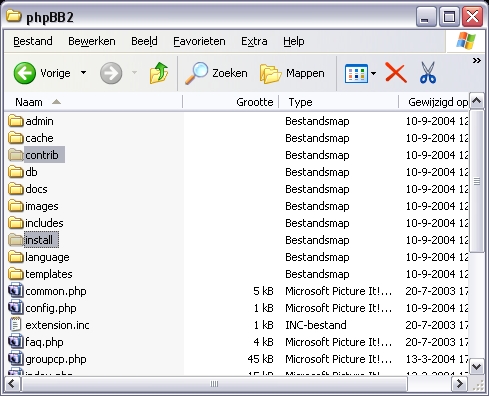Go up one folder level icon

coord(159,73)
